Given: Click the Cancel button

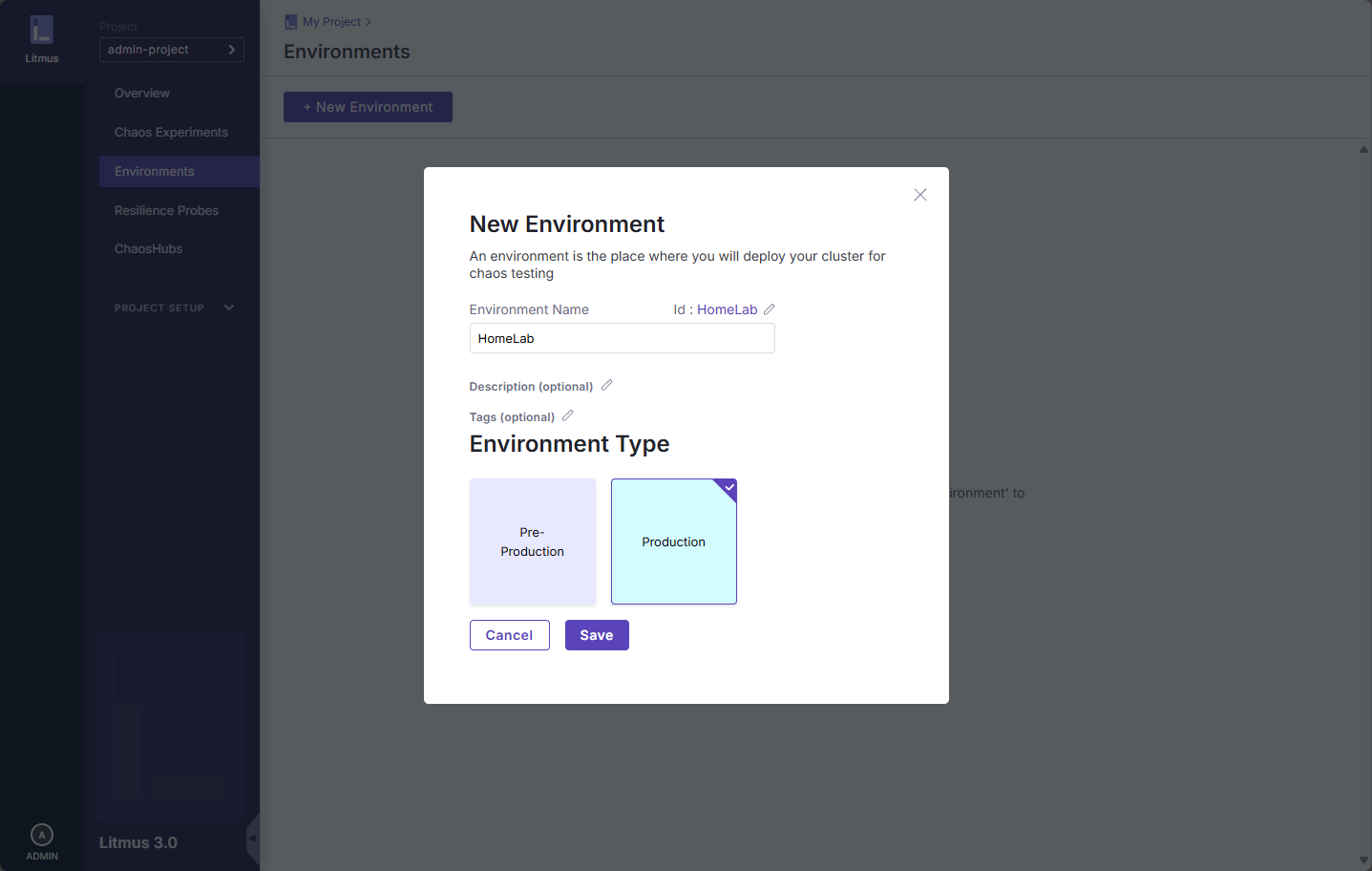Looking at the screenshot, I should [509, 635].
